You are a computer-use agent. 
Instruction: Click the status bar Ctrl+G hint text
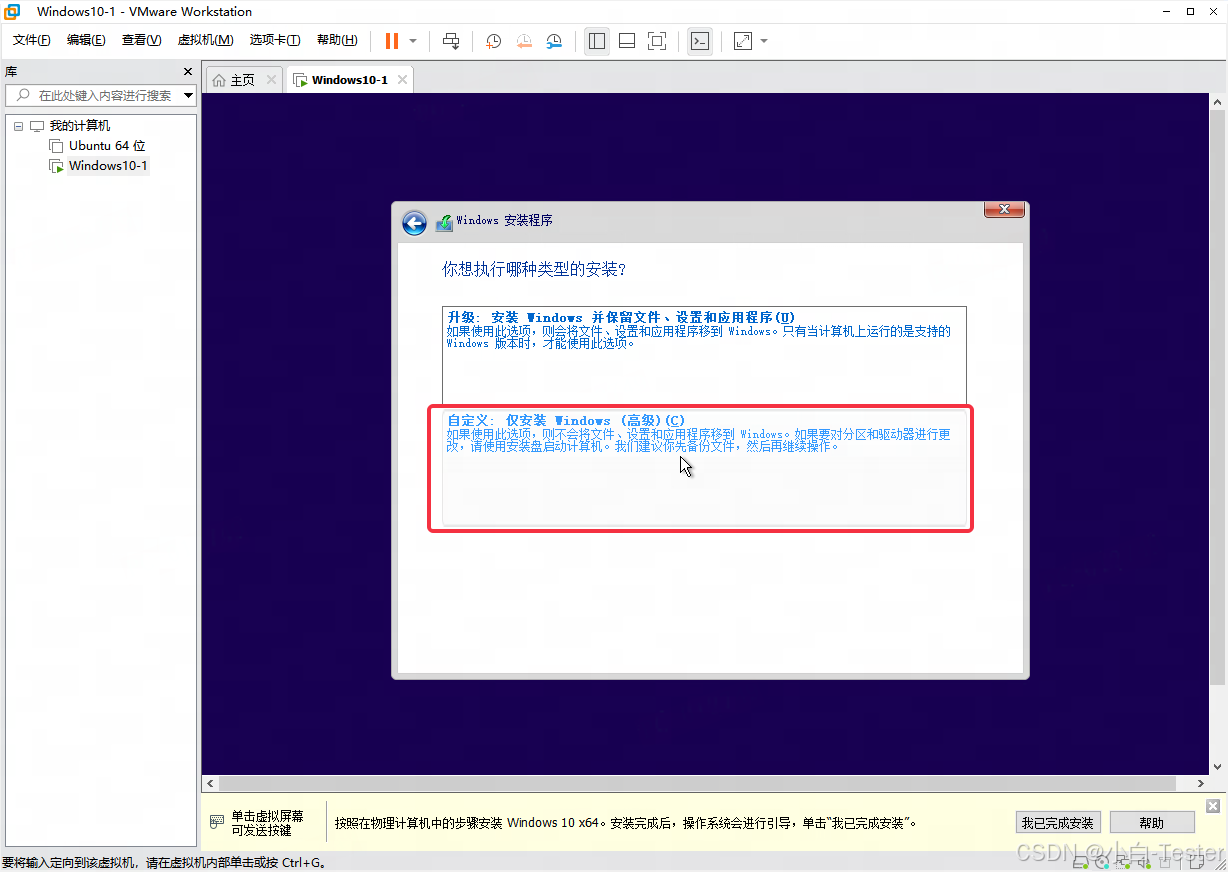click(165, 862)
